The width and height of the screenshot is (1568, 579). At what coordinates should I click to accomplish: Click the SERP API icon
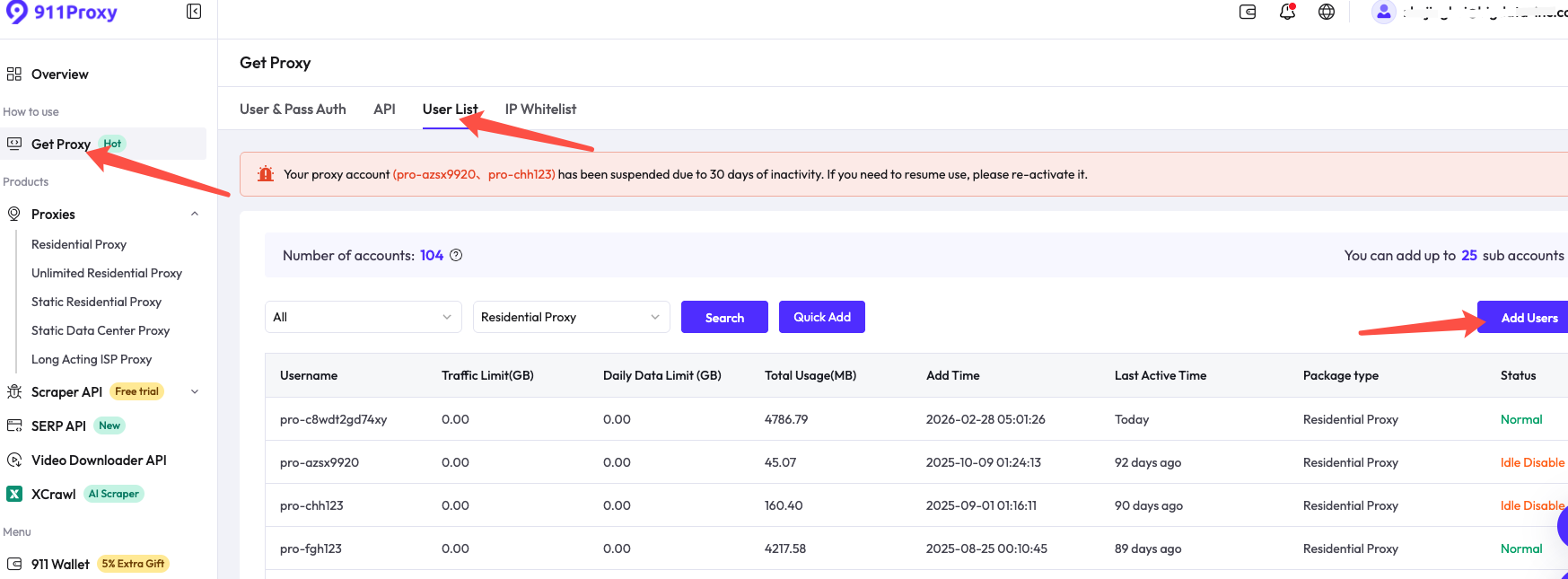pos(14,425)
